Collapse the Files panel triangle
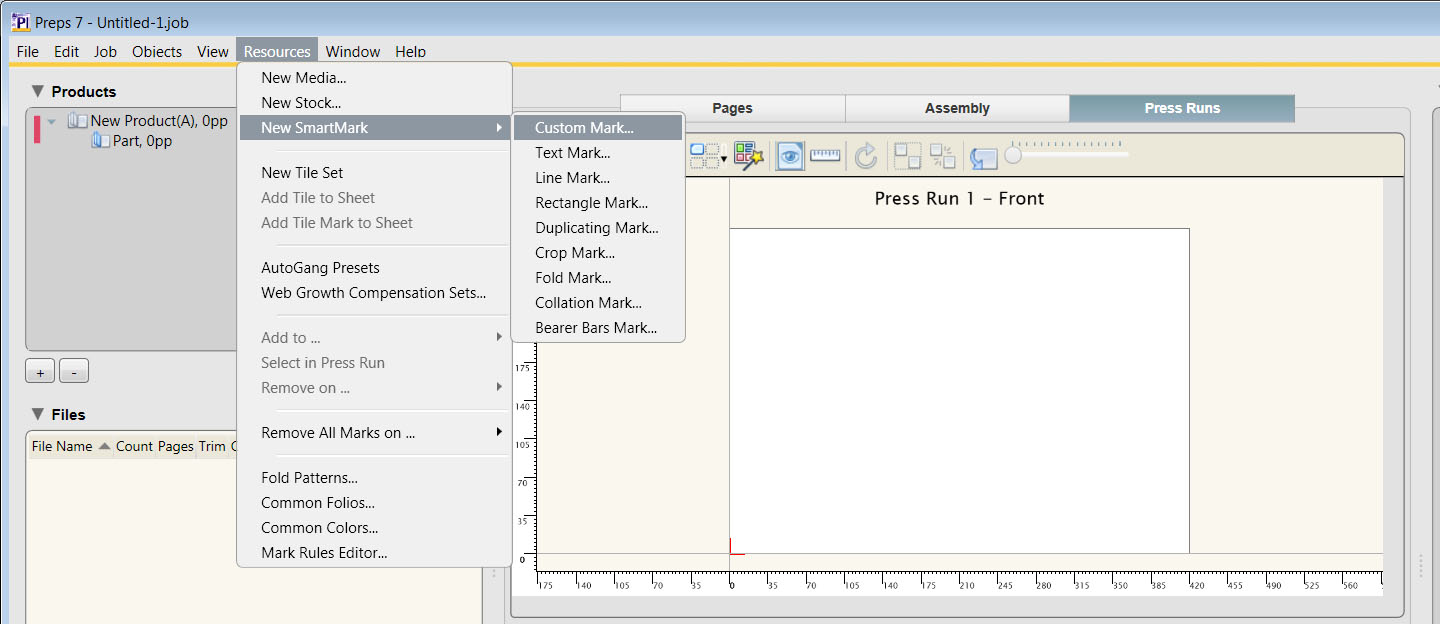 [37, 414]
